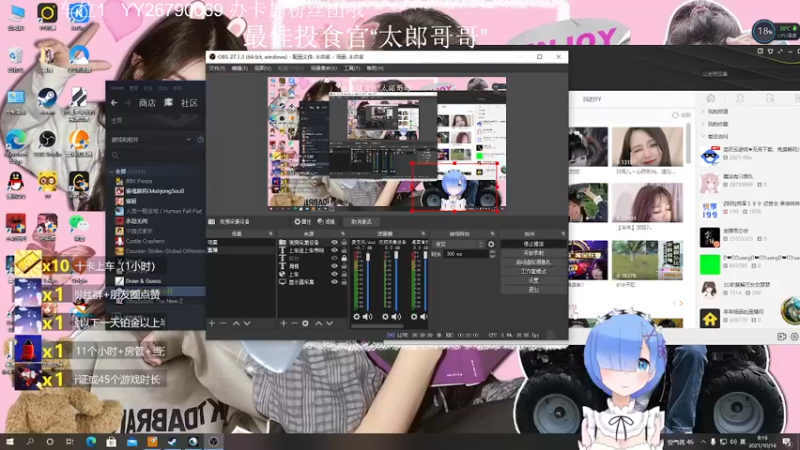Decrease transition duration with the down arrow
Screen dimensions: 800x450
[492, 256]
